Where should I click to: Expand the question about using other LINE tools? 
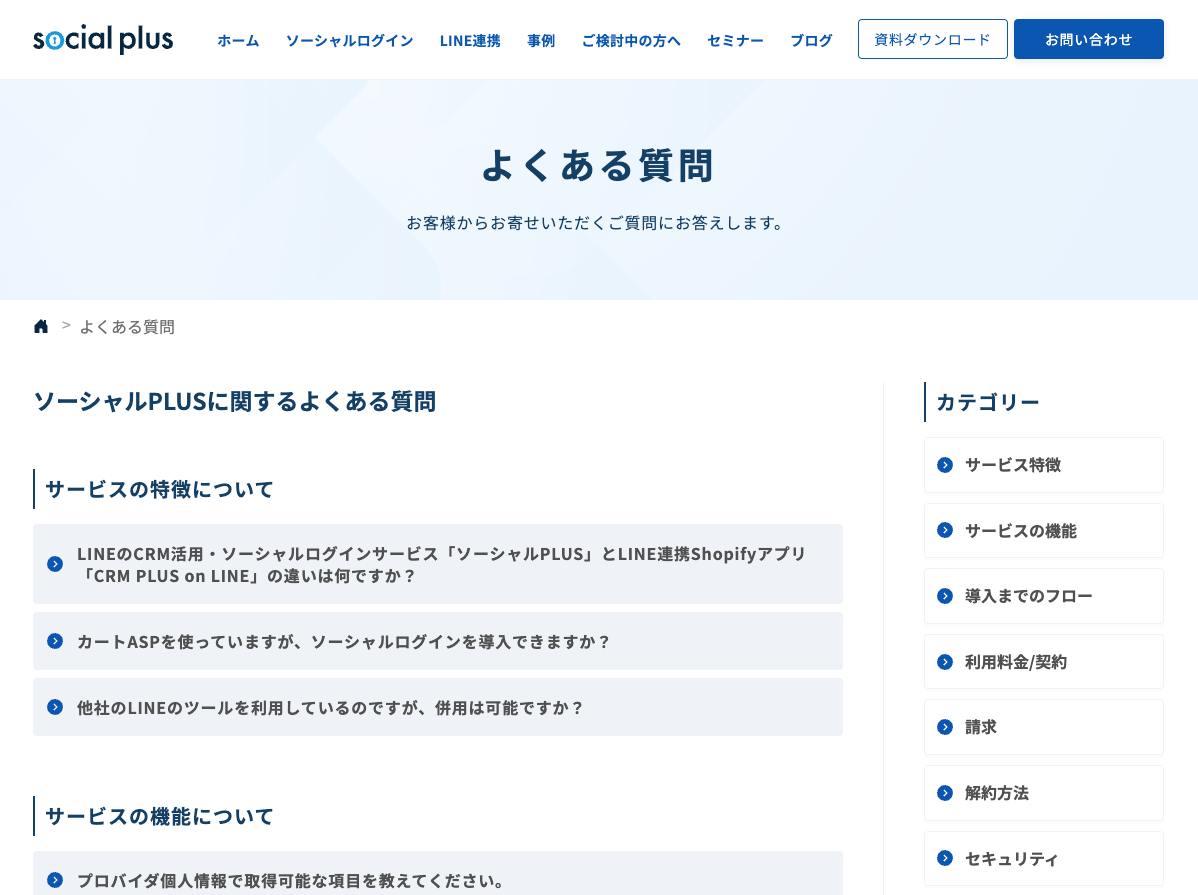(438, 707)
